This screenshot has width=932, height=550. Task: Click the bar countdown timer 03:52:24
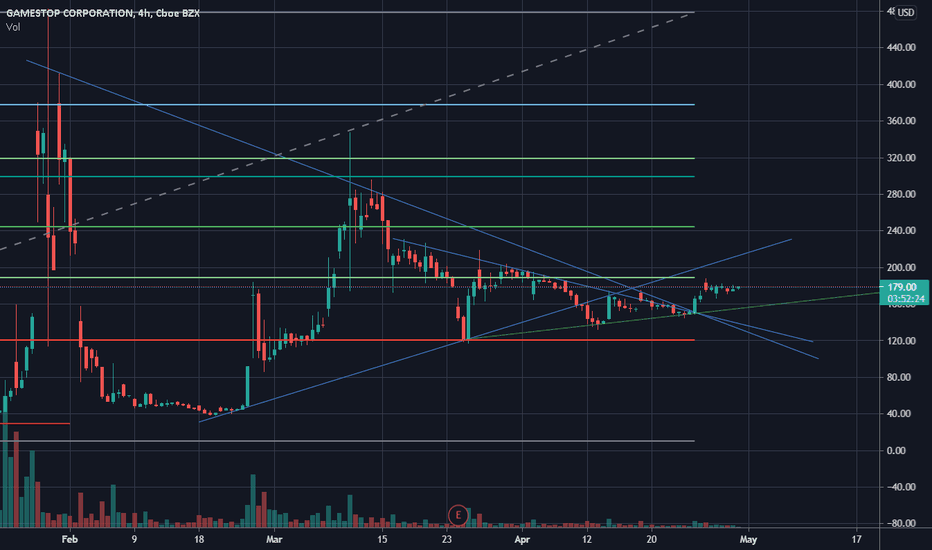905,298
